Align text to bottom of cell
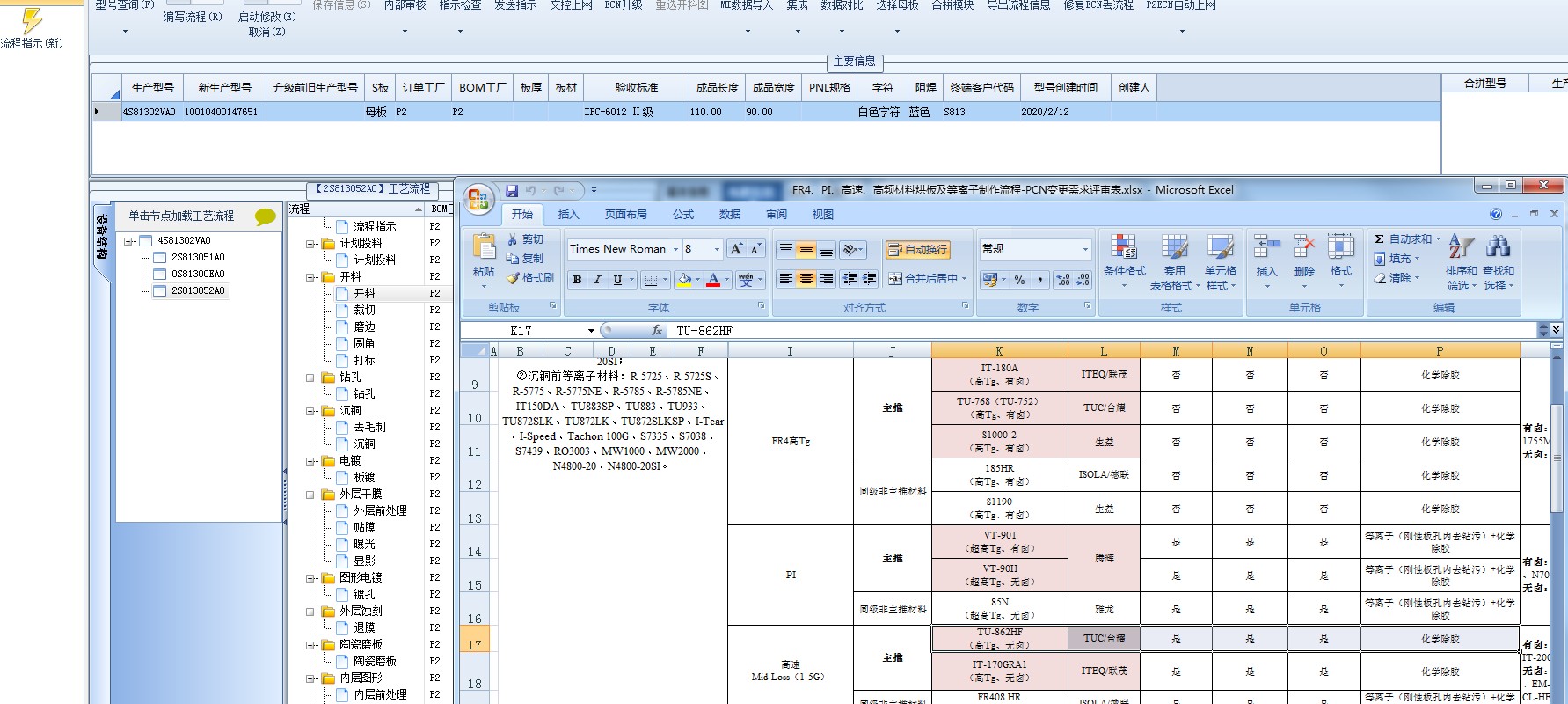The height and width of the screenshot is (704, 1568). pos(827,250)
